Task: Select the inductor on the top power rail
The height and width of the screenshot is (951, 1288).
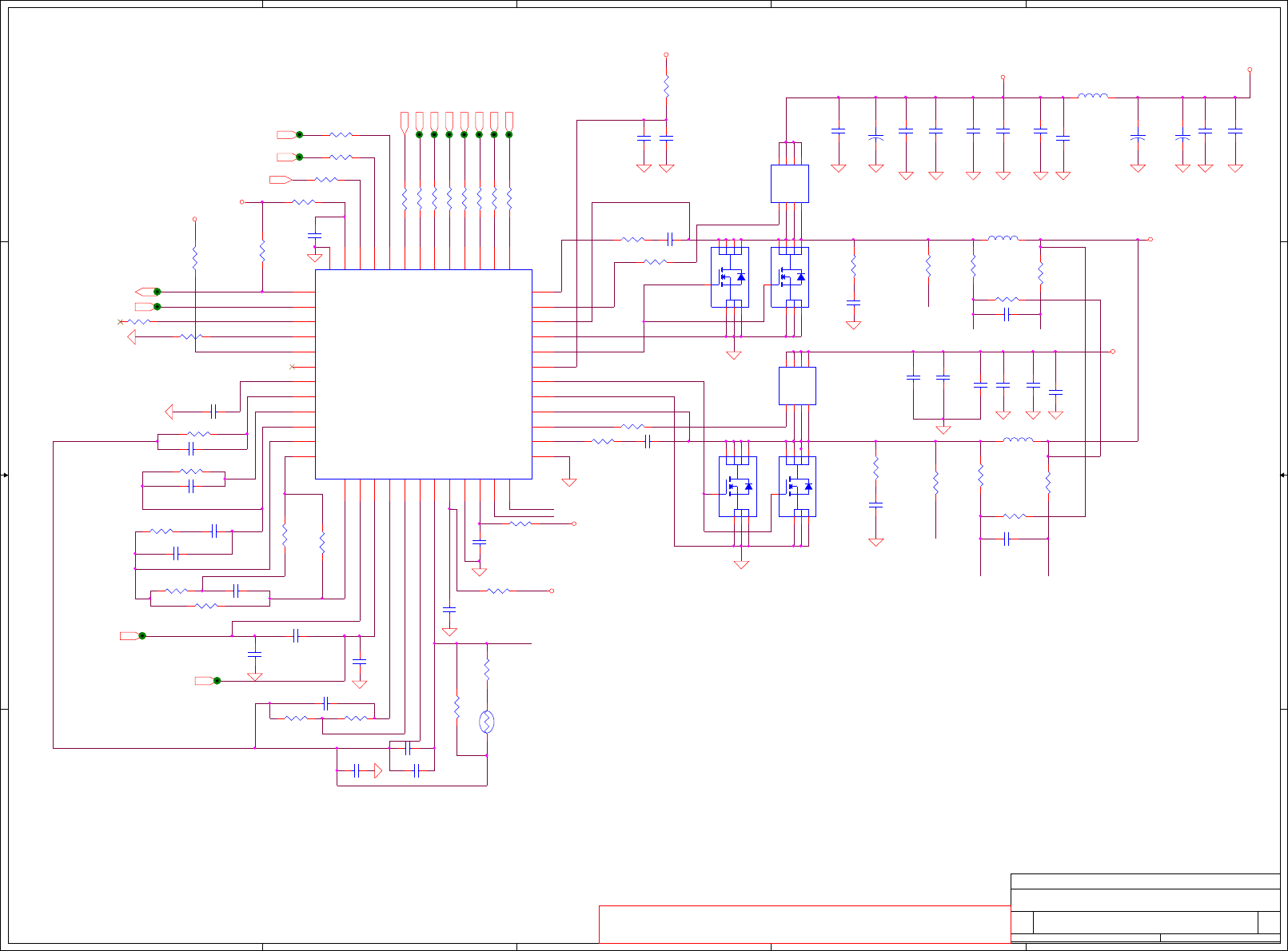Action: pyautogui.click(x=1092, y=96)
